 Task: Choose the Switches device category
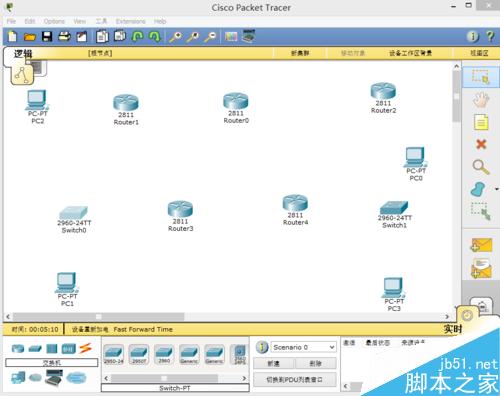[35, 349]
